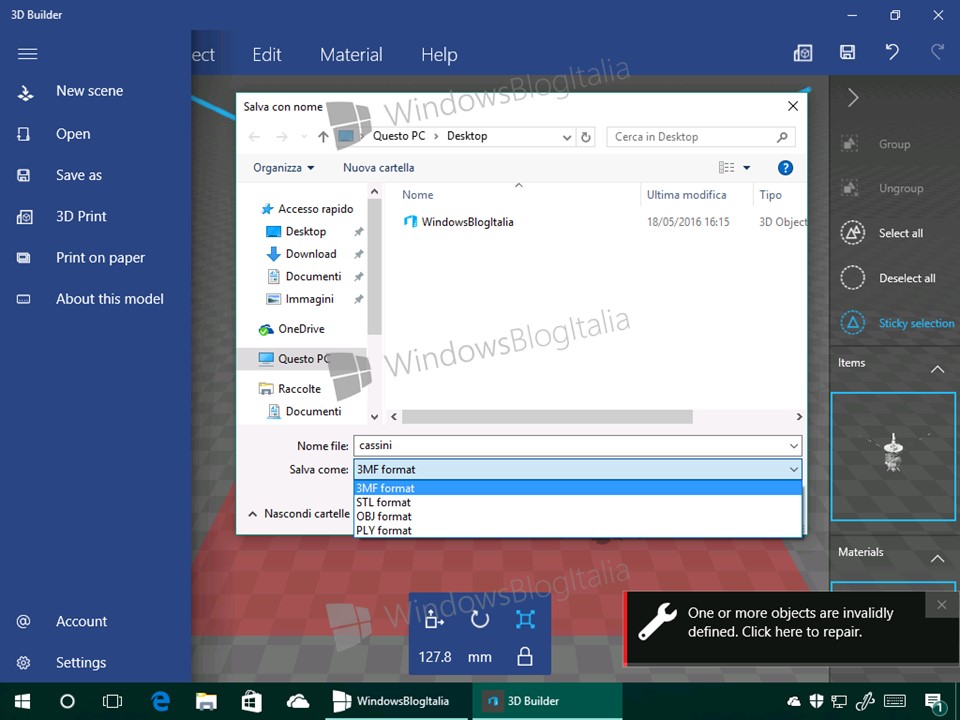The height and width of the screenshot is (720, 960).
Task: Click the Account @ icon
Action: click(23, 621)
